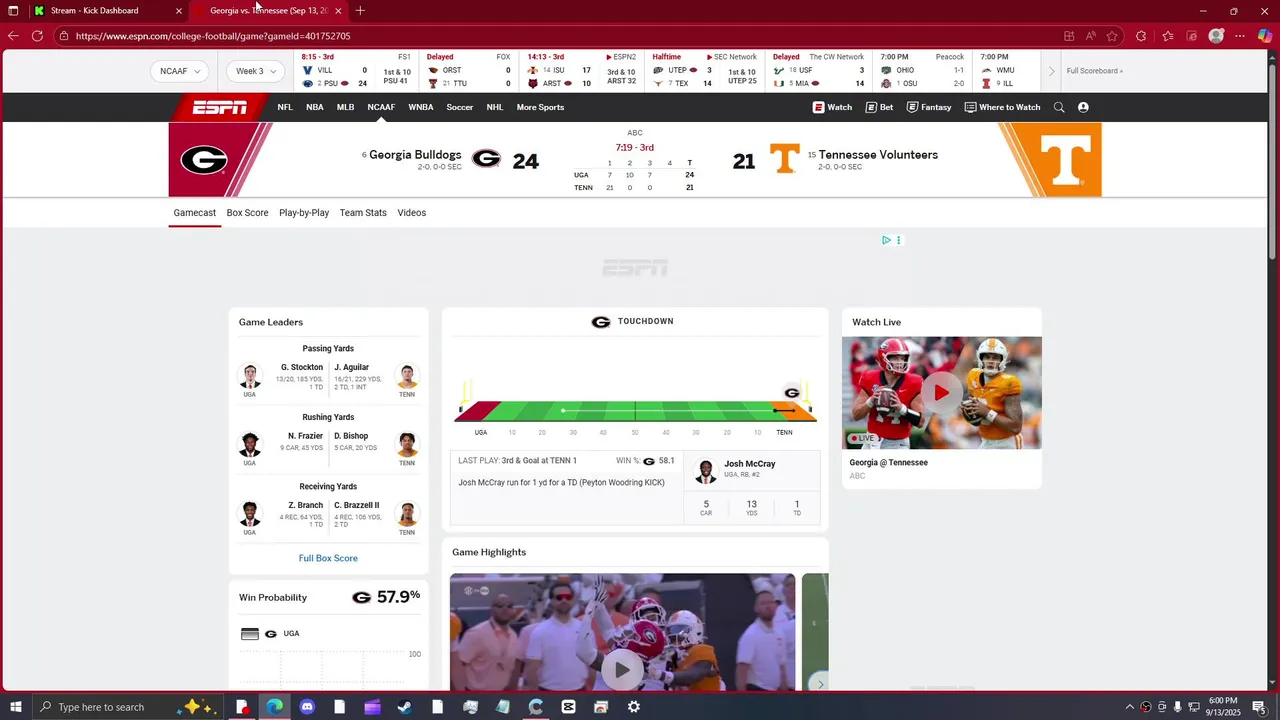The image size is (1280, 720).
Task: Open Edge settings and more menu
Action: click(1240, 36)
